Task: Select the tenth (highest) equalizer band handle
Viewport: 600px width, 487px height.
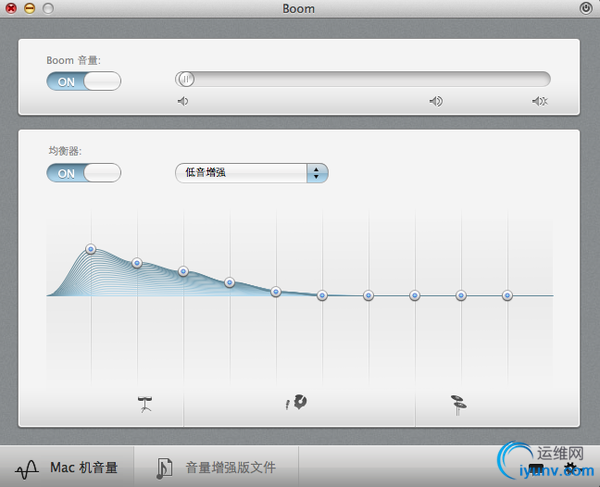Action: click(507, 295)
